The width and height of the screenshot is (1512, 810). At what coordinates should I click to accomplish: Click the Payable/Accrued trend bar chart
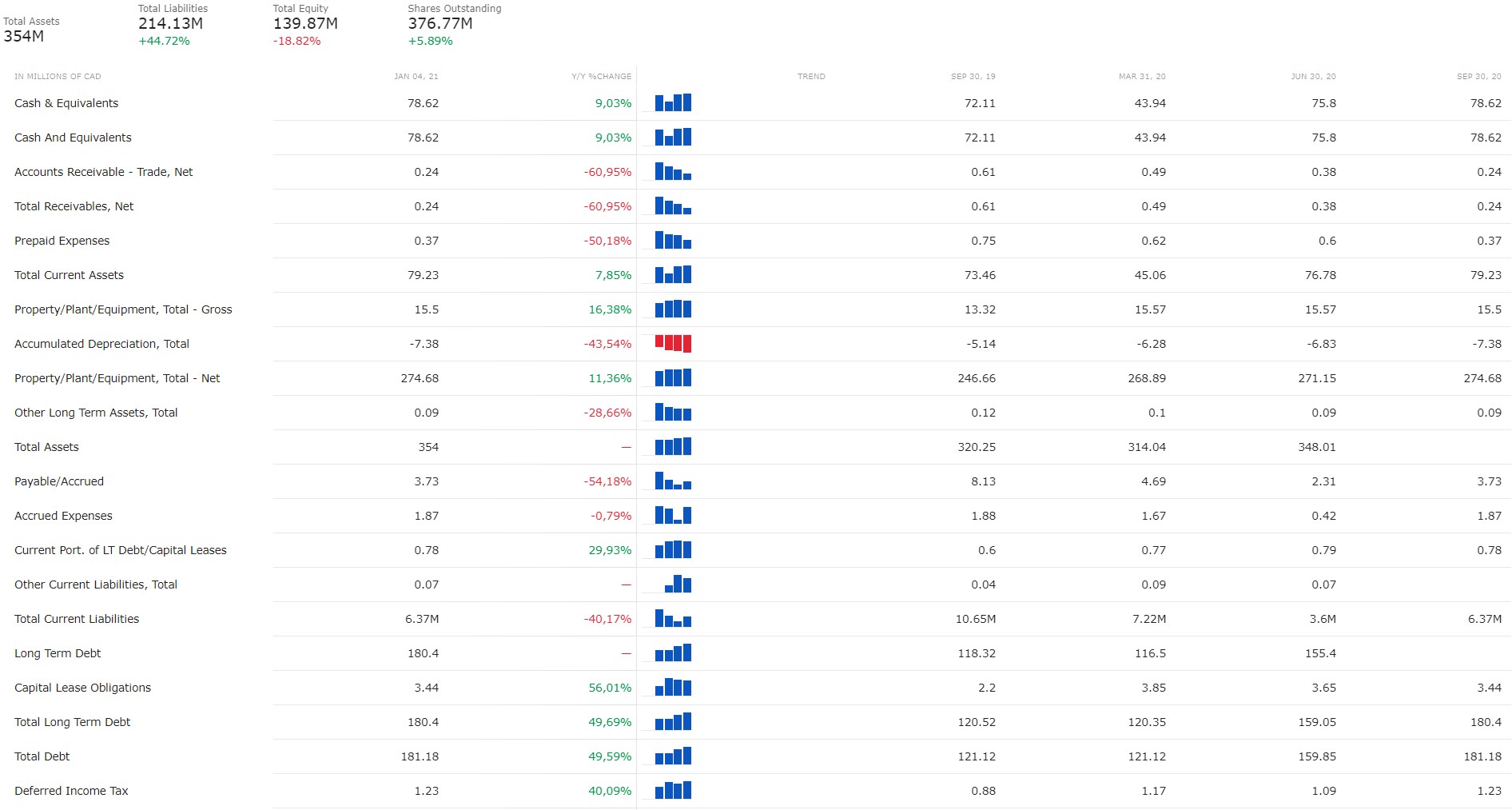[673, 481]
